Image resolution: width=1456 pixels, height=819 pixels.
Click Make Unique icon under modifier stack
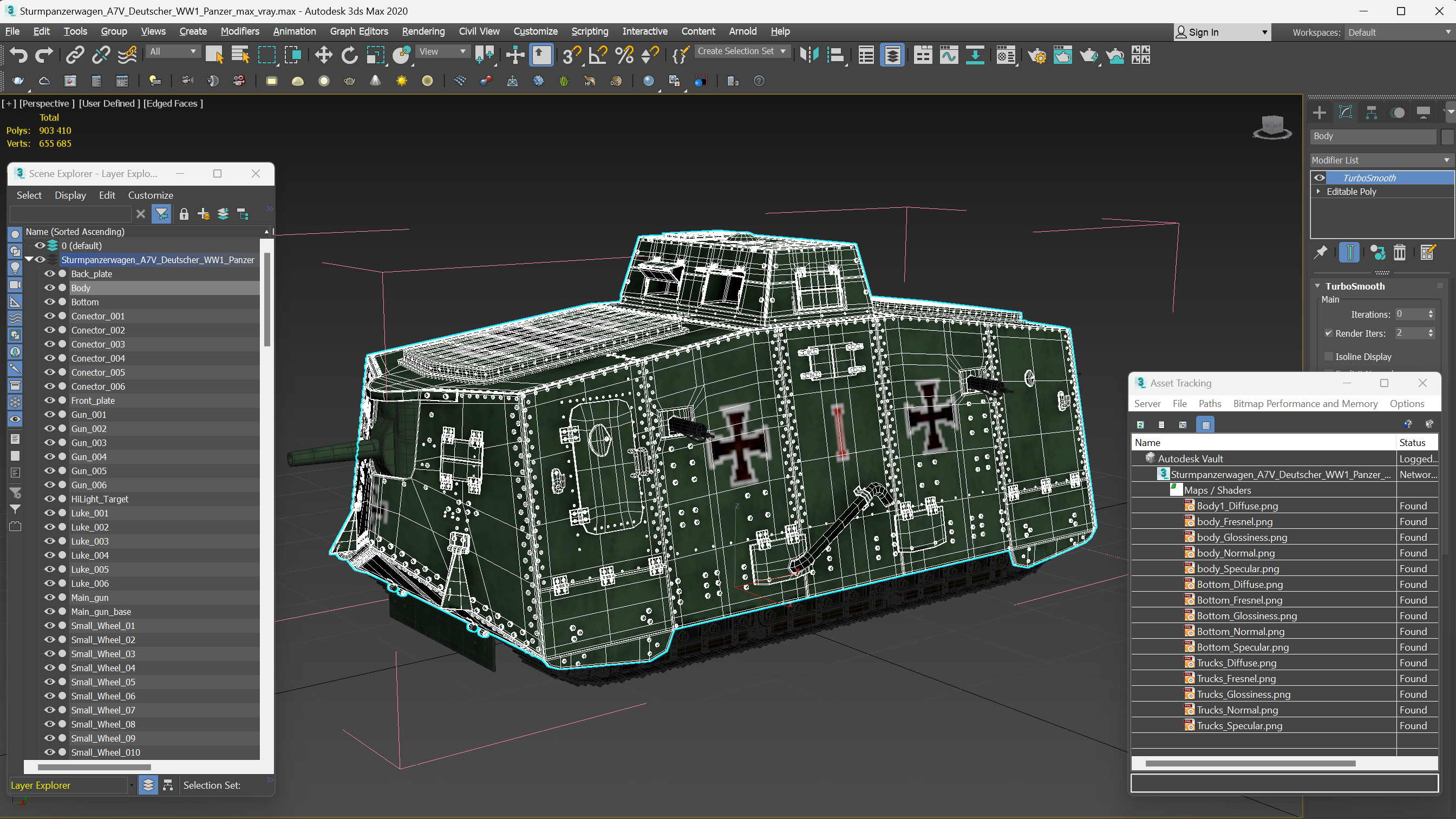click(x=1377, y=252)
